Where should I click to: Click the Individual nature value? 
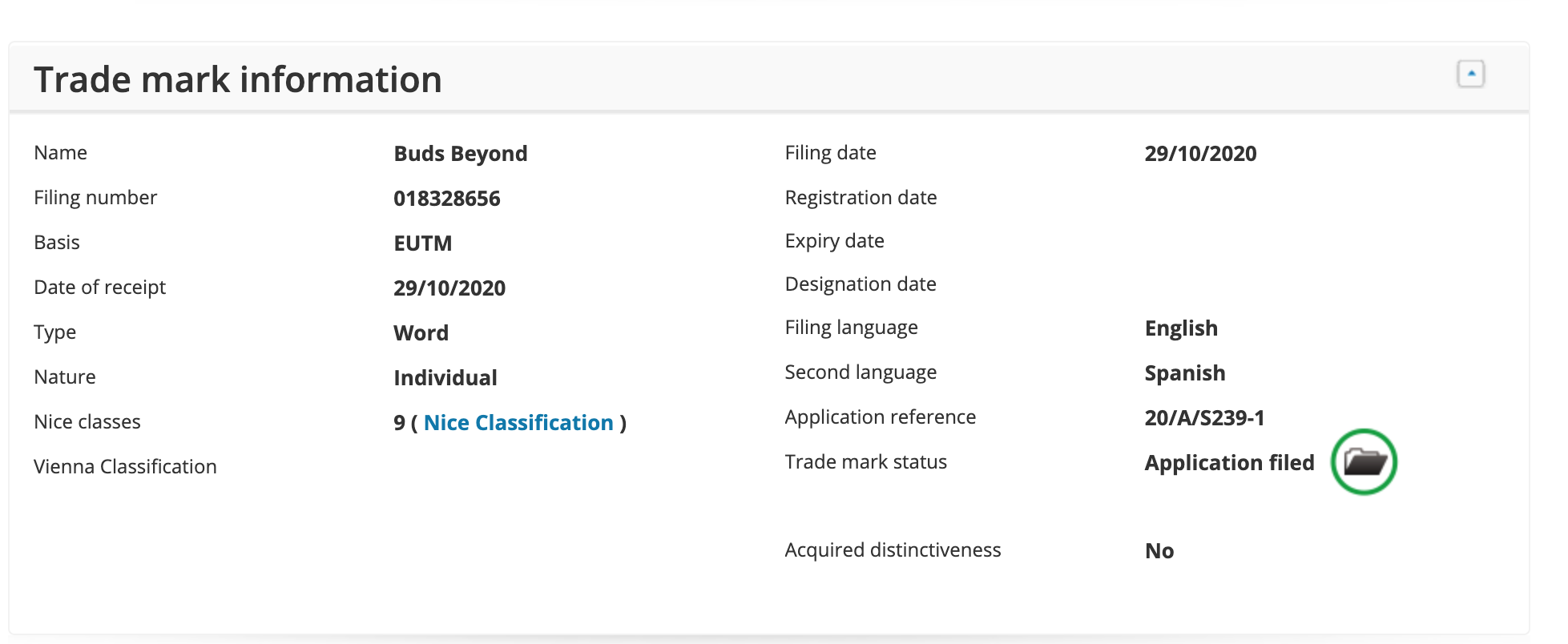coord(445,377)
